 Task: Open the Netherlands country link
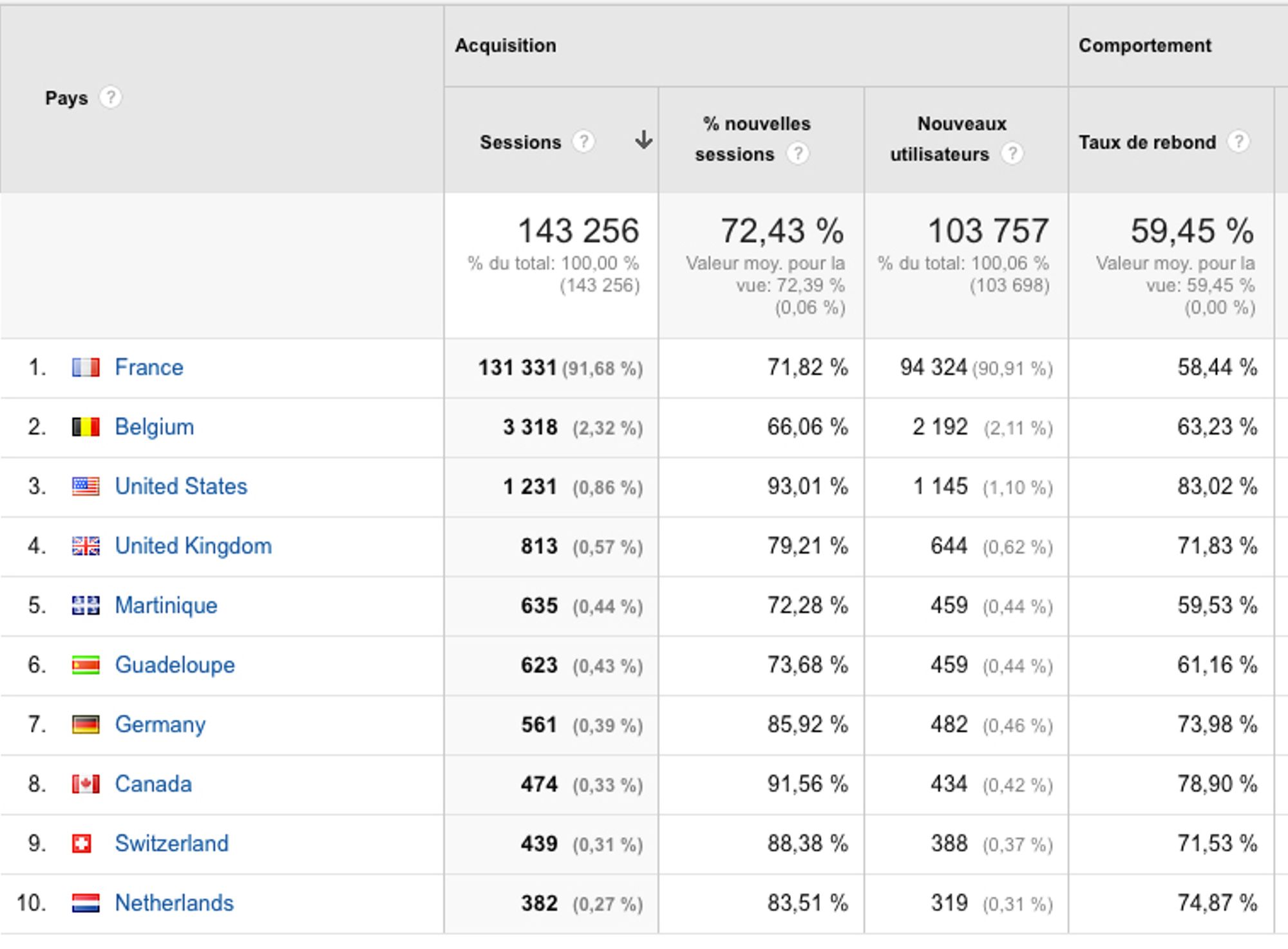(x=174, y=903)
